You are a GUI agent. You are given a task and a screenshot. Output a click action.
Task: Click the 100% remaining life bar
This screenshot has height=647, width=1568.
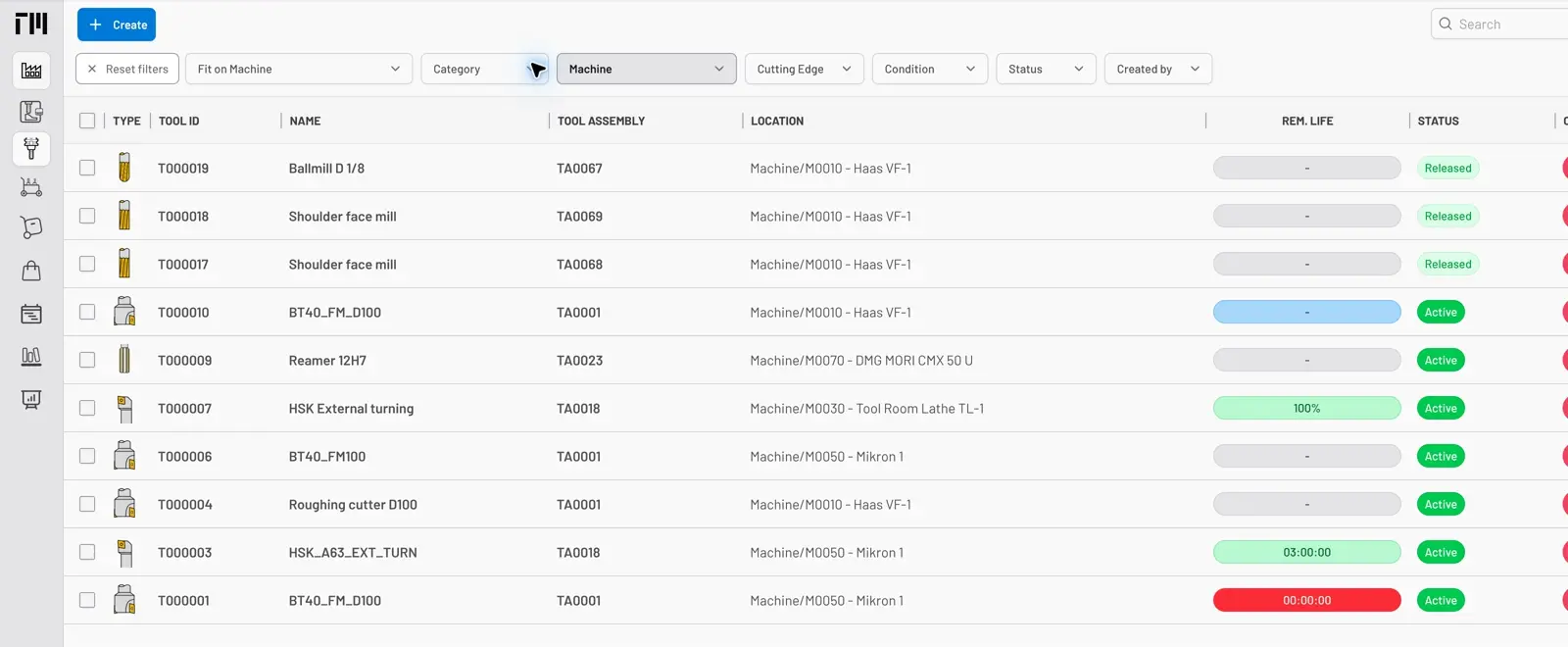(x=1307, y=408)
